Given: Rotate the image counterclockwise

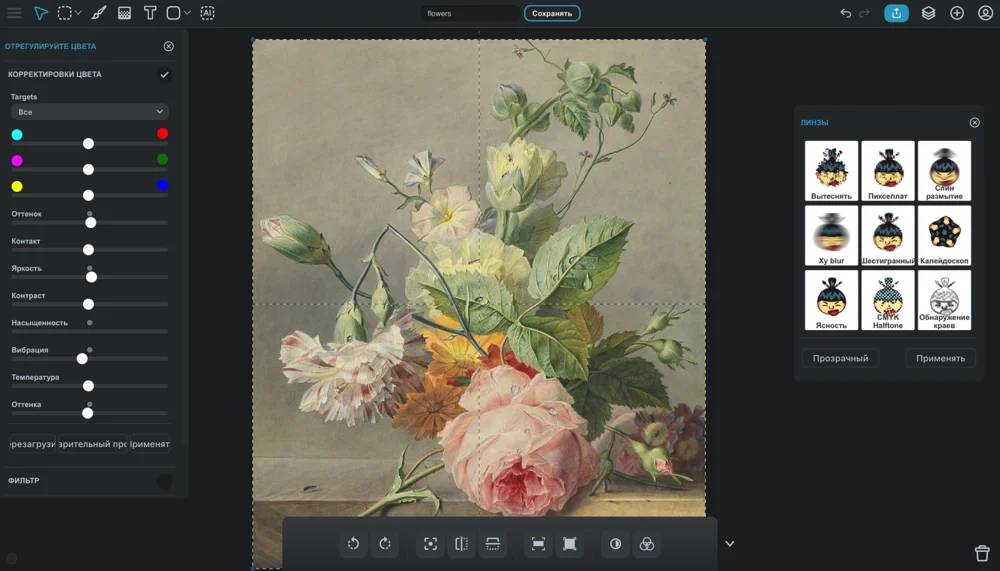Looking at the screenshot, I should [x=353, y=544].
